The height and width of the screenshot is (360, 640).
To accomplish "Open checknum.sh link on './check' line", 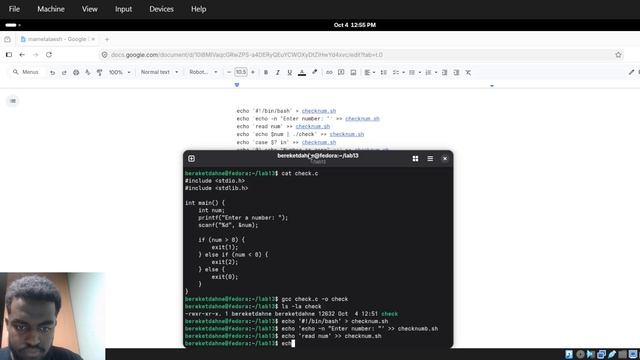I will [x=347, y=134].
